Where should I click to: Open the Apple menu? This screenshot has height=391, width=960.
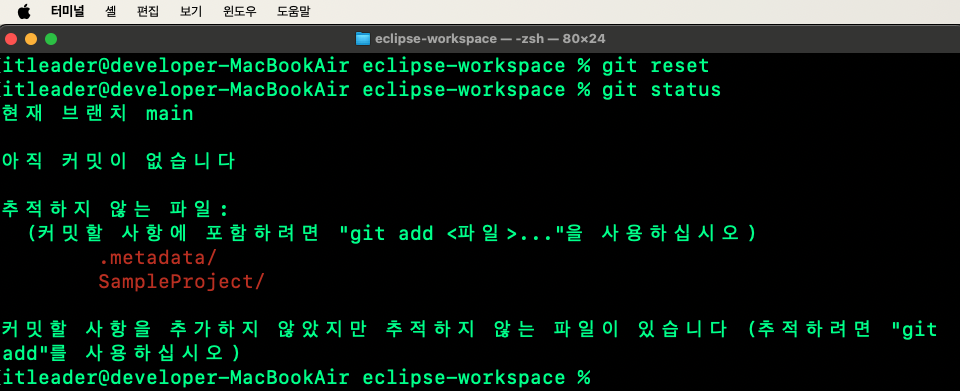coord(24,11)
